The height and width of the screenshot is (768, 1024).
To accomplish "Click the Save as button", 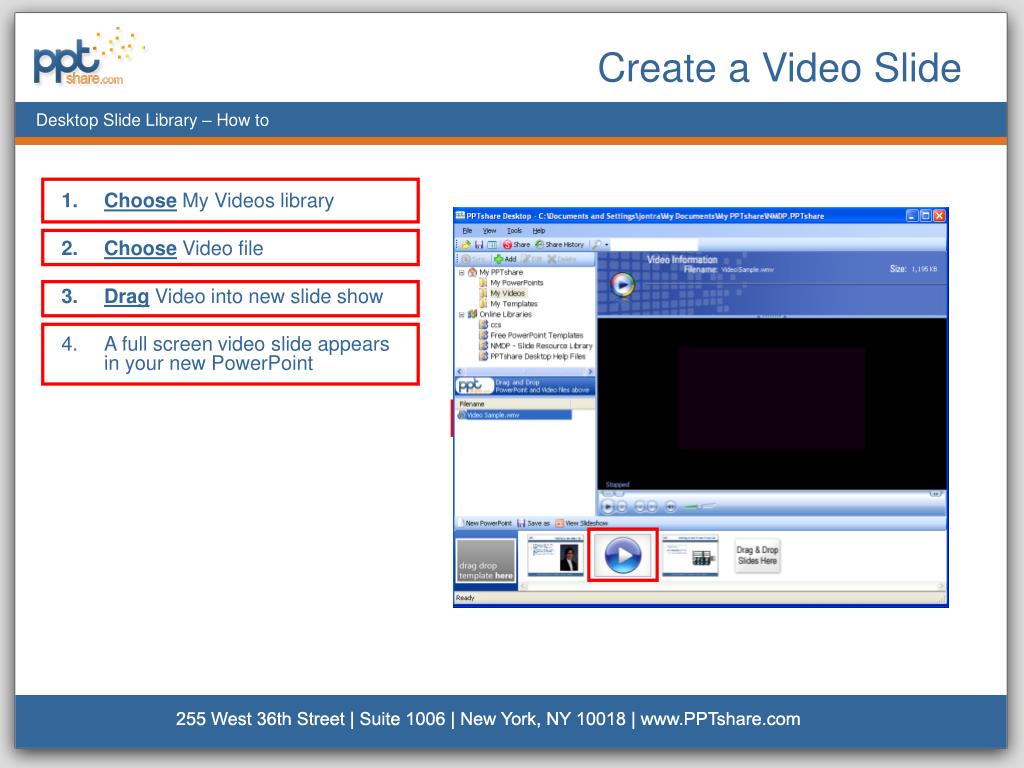I will pyautogui.click(x=534, y=523).
